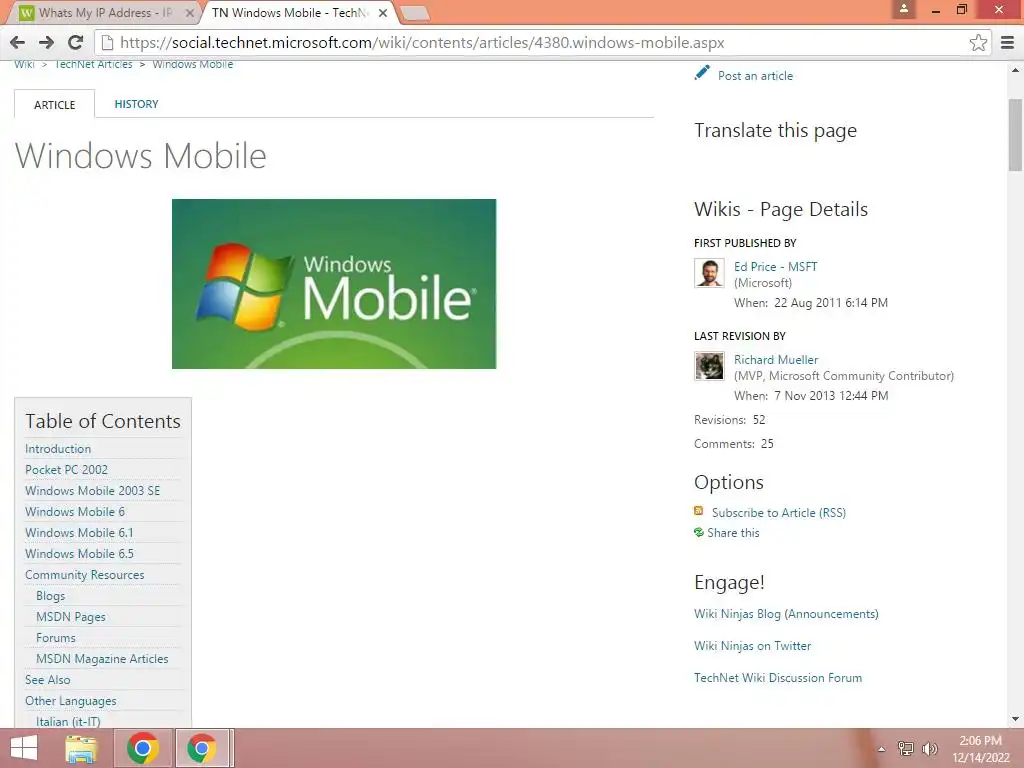Screen dimensions: 1024x768
Task: Close the Whats My IP Address tab
Action: coord(189,12)
